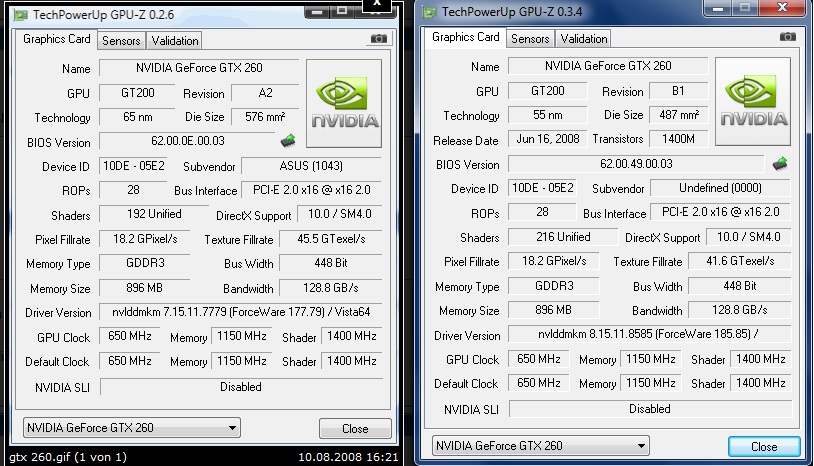The image size is (814, 466).
Task: Click the BIOS save chip icon in GPU-Z 0.3.4
Action: [x=780, y=164]
